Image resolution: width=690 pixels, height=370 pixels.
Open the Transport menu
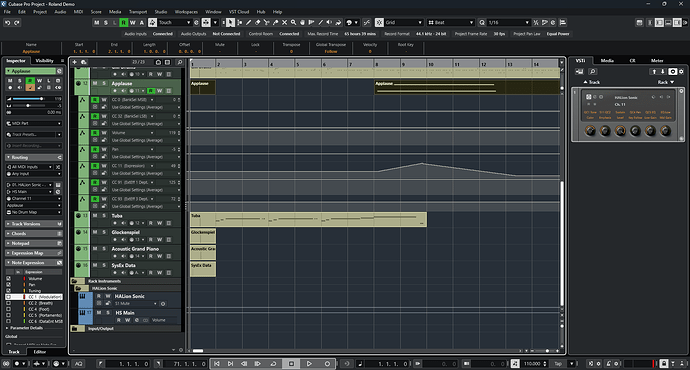138,12
